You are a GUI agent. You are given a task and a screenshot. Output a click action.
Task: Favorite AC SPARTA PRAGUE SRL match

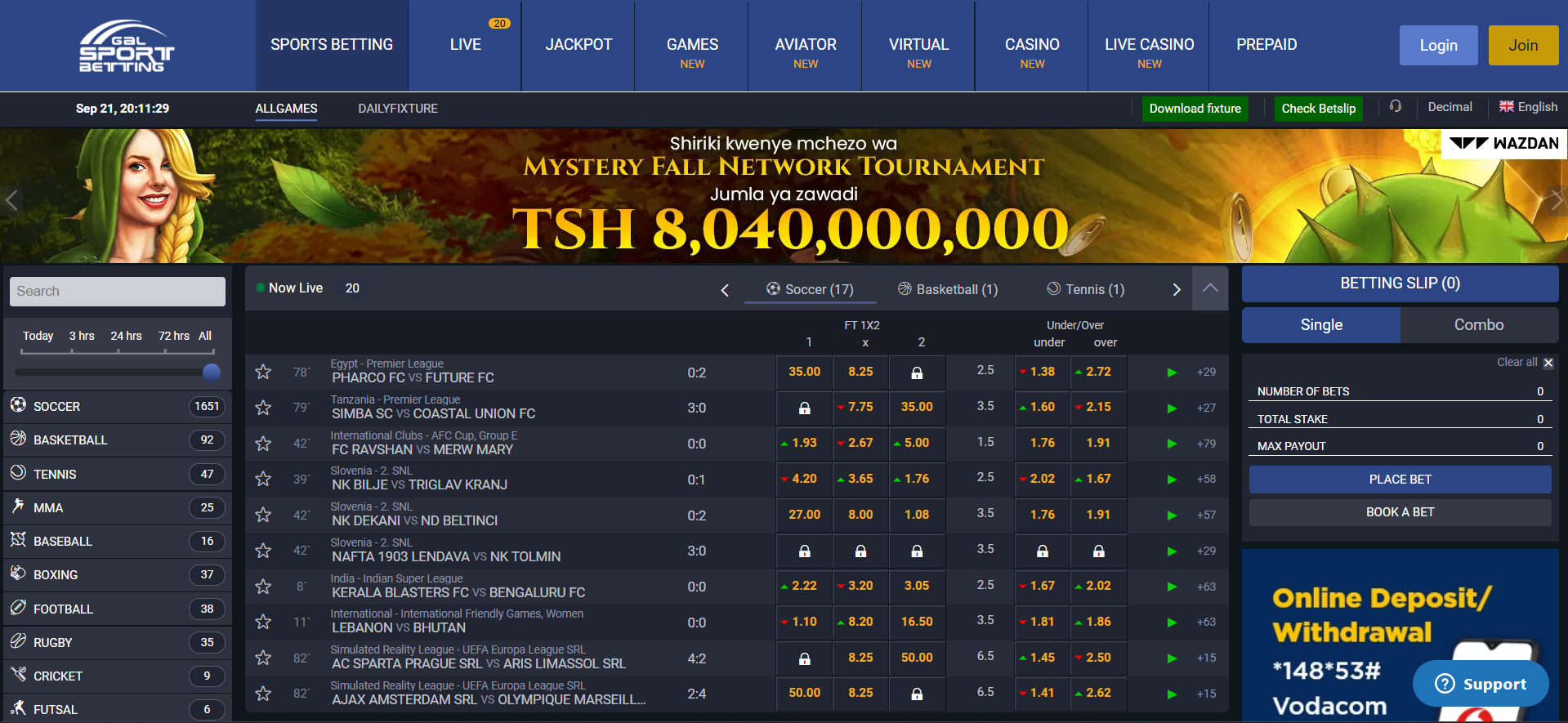pyautogui.click(x=263, y=658)
